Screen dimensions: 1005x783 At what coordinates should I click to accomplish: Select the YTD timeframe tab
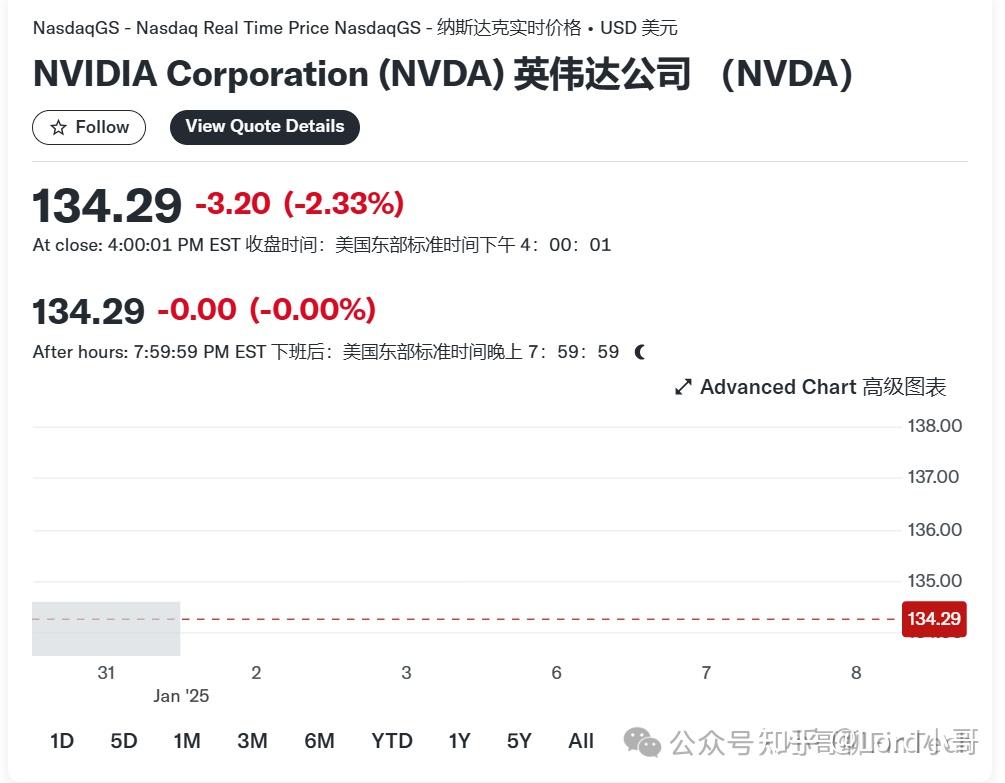pyautogui.click(x=391, y=741)
